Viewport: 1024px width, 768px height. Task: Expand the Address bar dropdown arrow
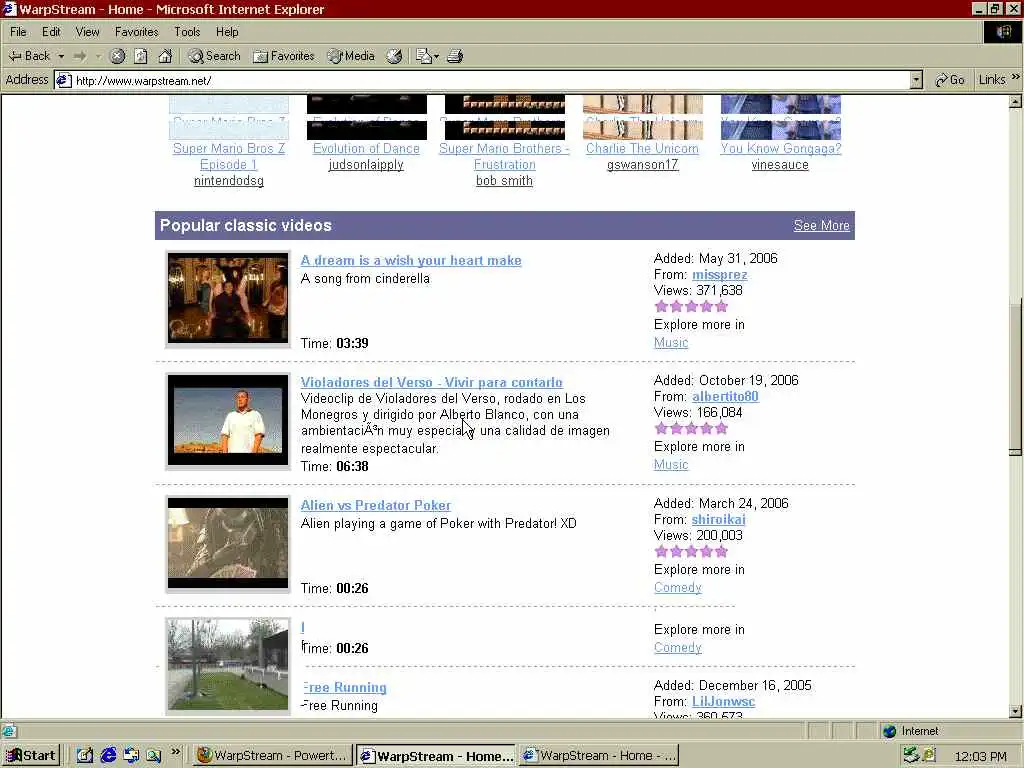click(x=916, y=80)
